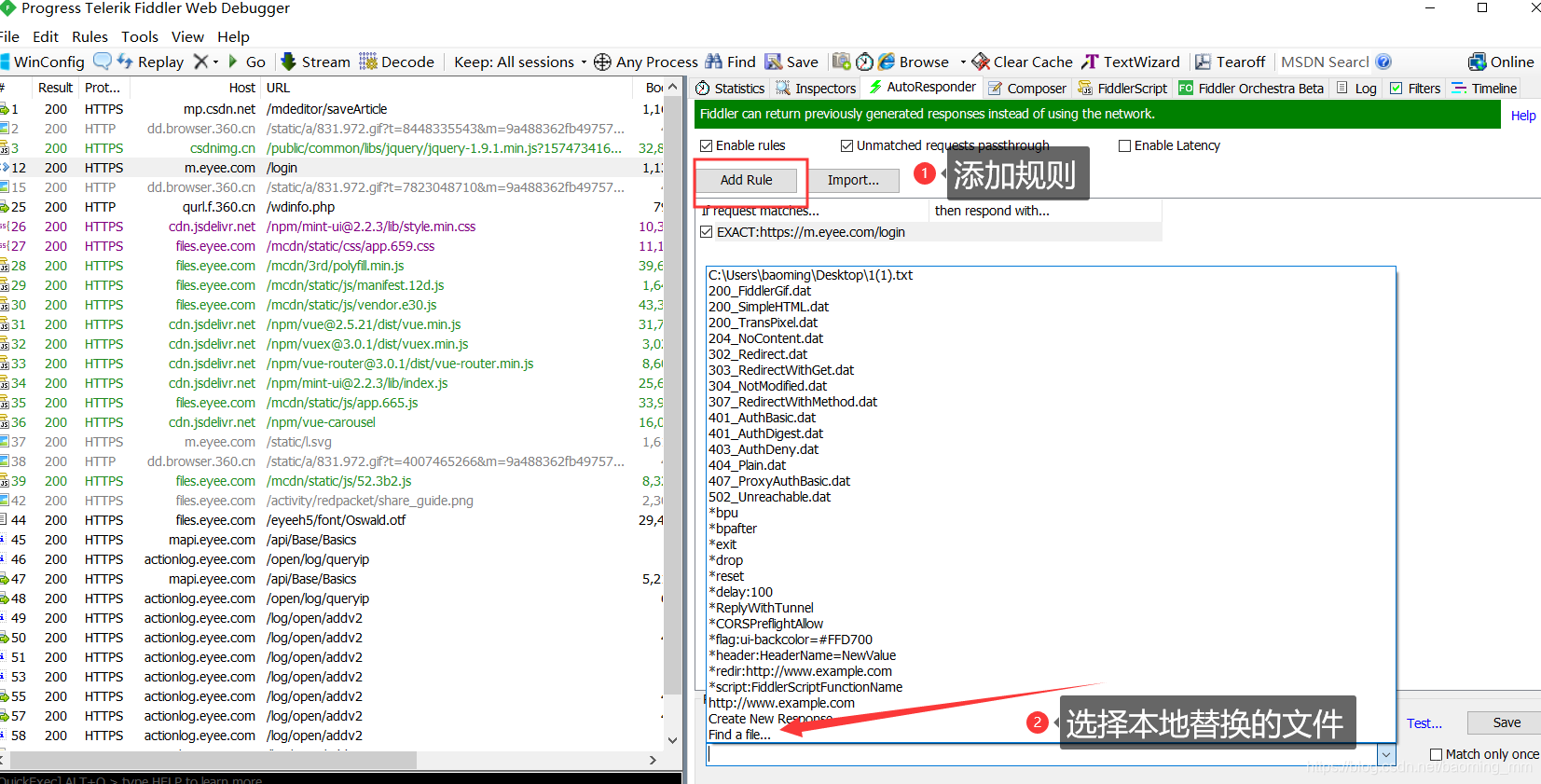
Task: Click the Clear Cache icon
Action: [x=981, y=62]
